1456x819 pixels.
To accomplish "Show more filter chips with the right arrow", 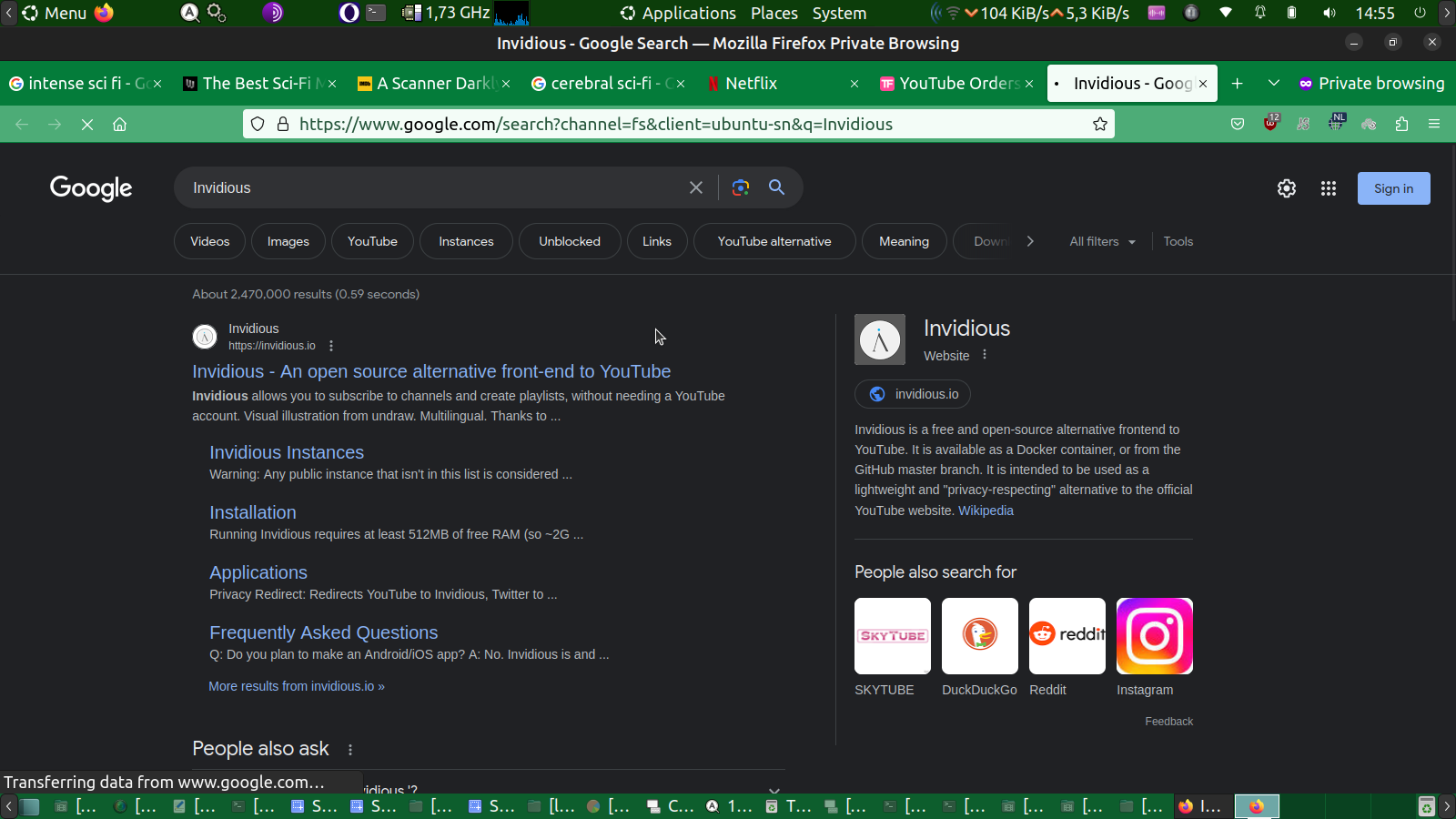I will (x=1030, y=241).
